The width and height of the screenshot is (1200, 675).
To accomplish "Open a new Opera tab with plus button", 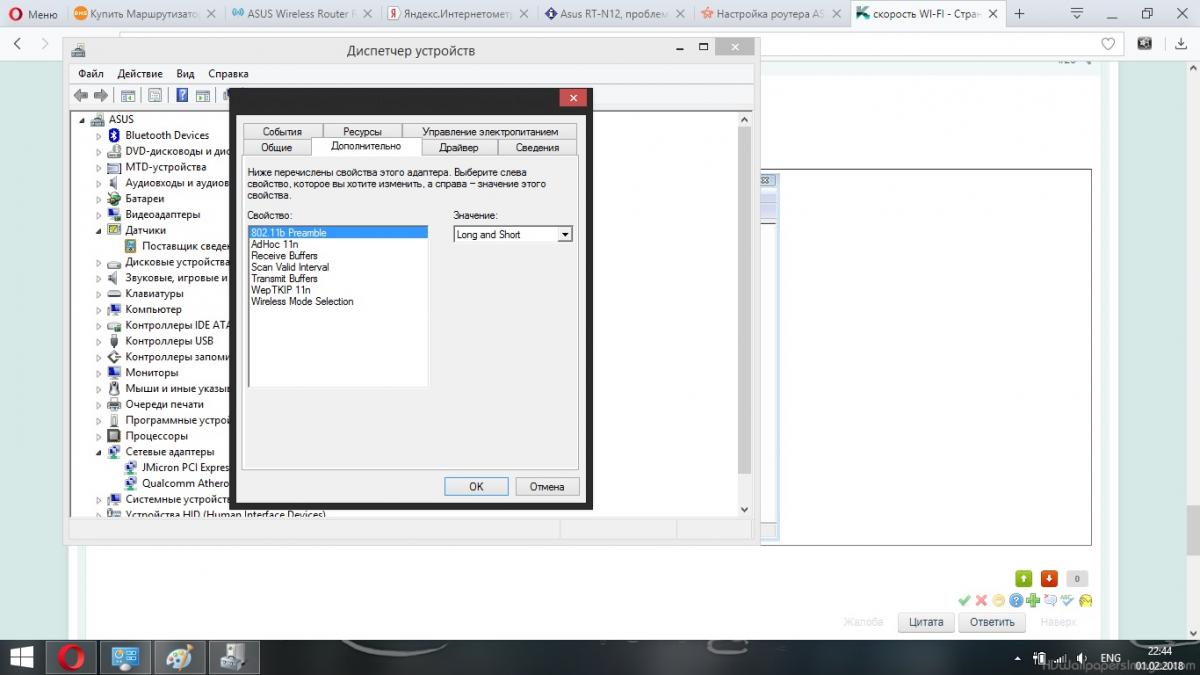I will click(x=1019, y=14).
